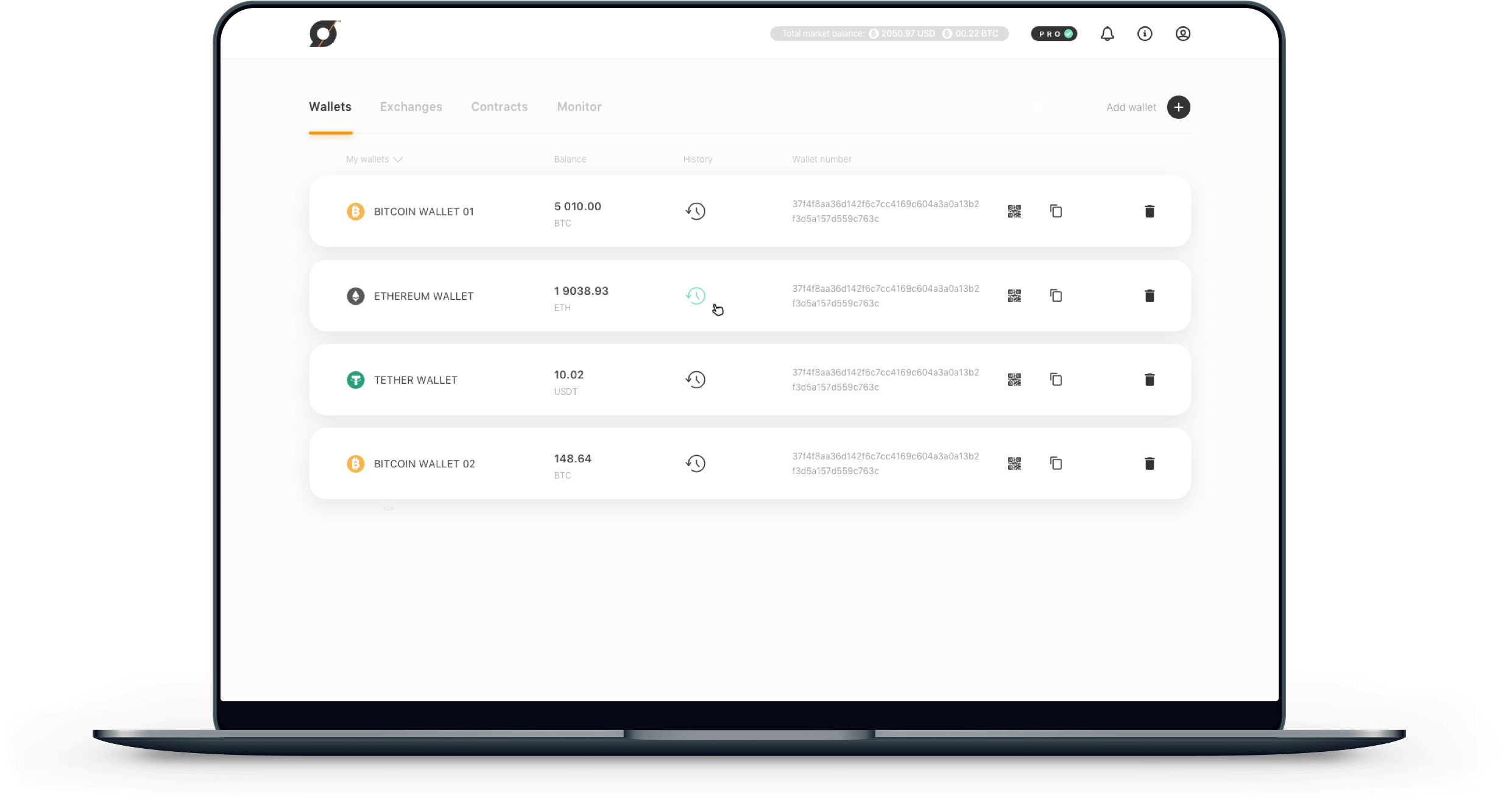Screen dimensions: 1512x803
Task: Click the Tether coin icon
Action: point(356,380)
